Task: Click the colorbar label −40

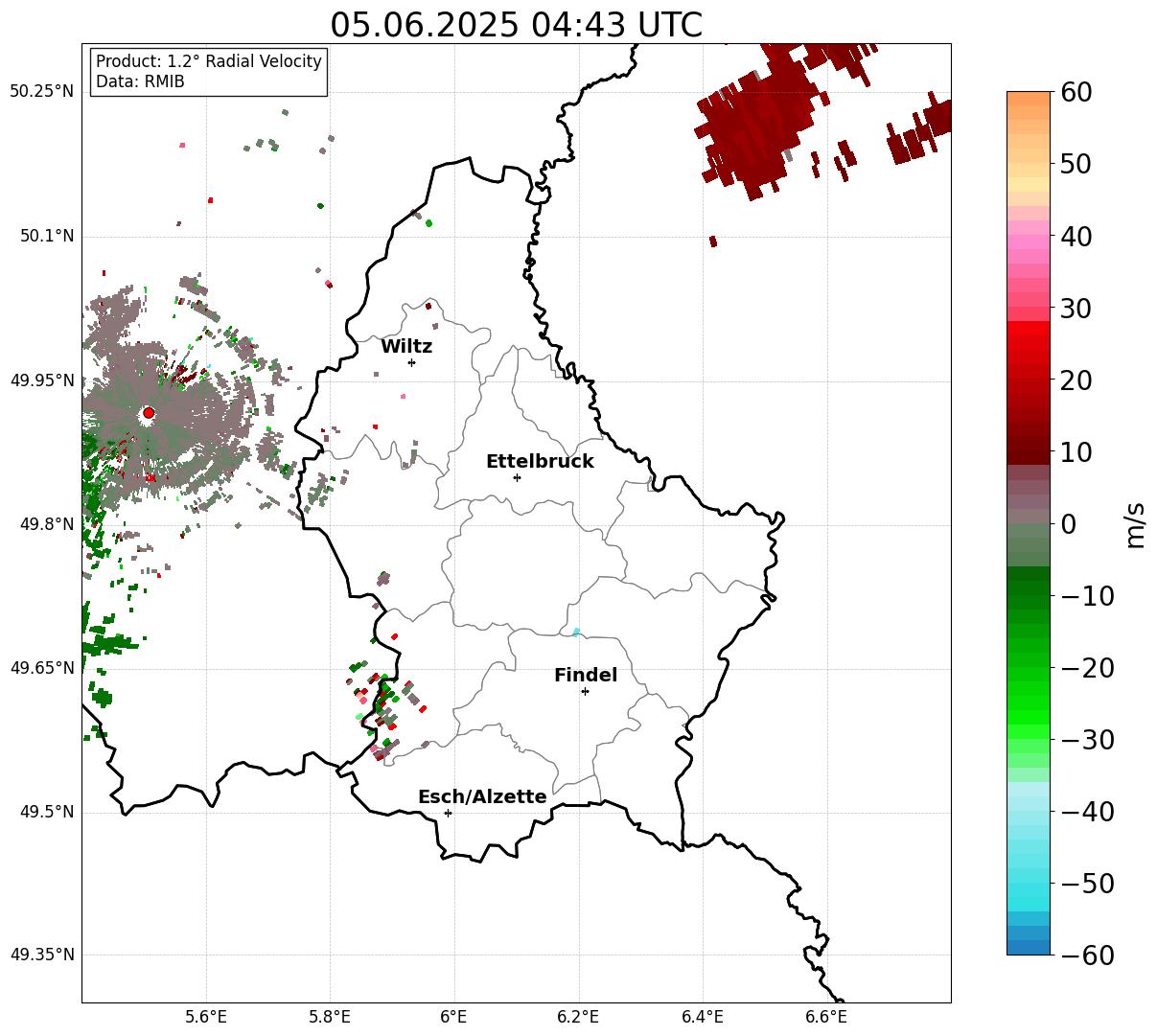Action: 1088,812
